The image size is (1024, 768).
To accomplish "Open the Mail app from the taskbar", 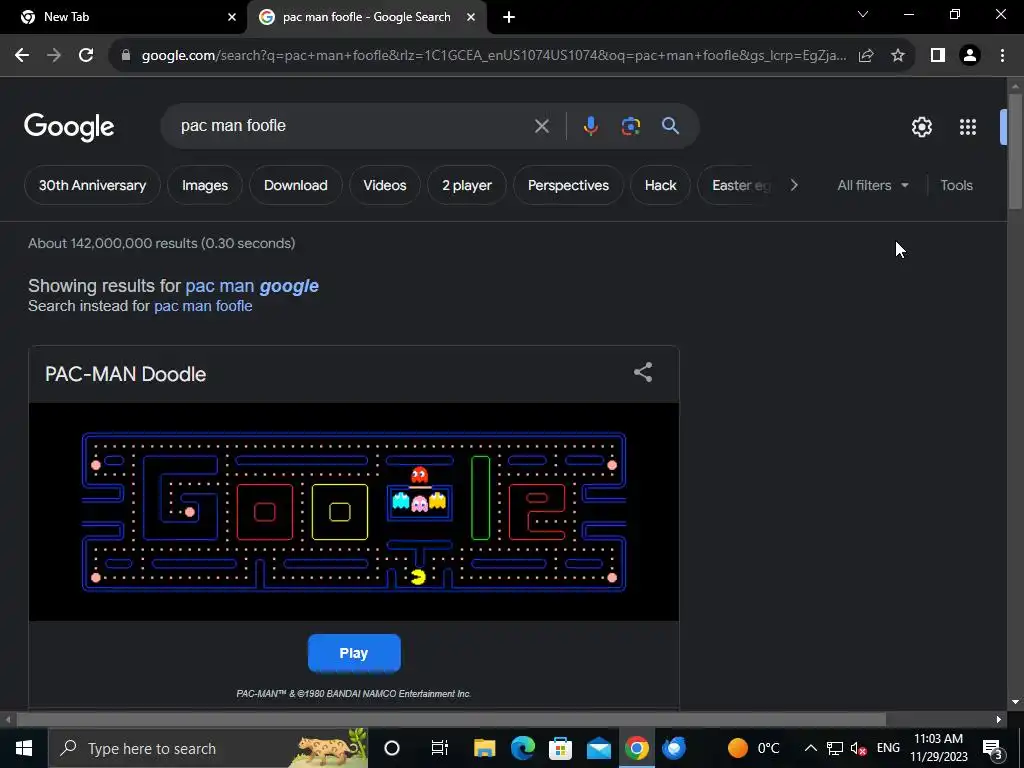I will pos(598,748).
